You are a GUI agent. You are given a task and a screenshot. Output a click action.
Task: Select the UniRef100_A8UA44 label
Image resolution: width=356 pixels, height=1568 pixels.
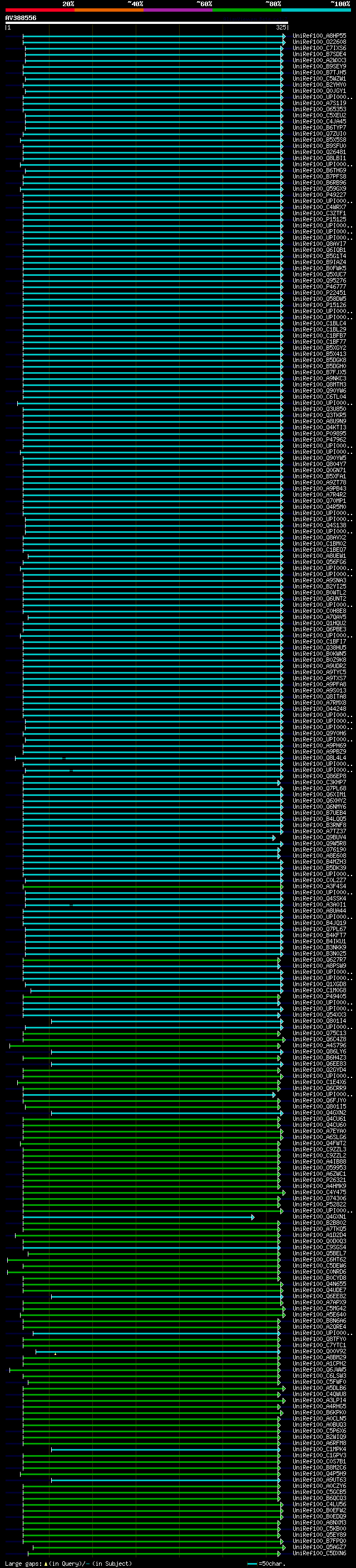pos(319,911)
